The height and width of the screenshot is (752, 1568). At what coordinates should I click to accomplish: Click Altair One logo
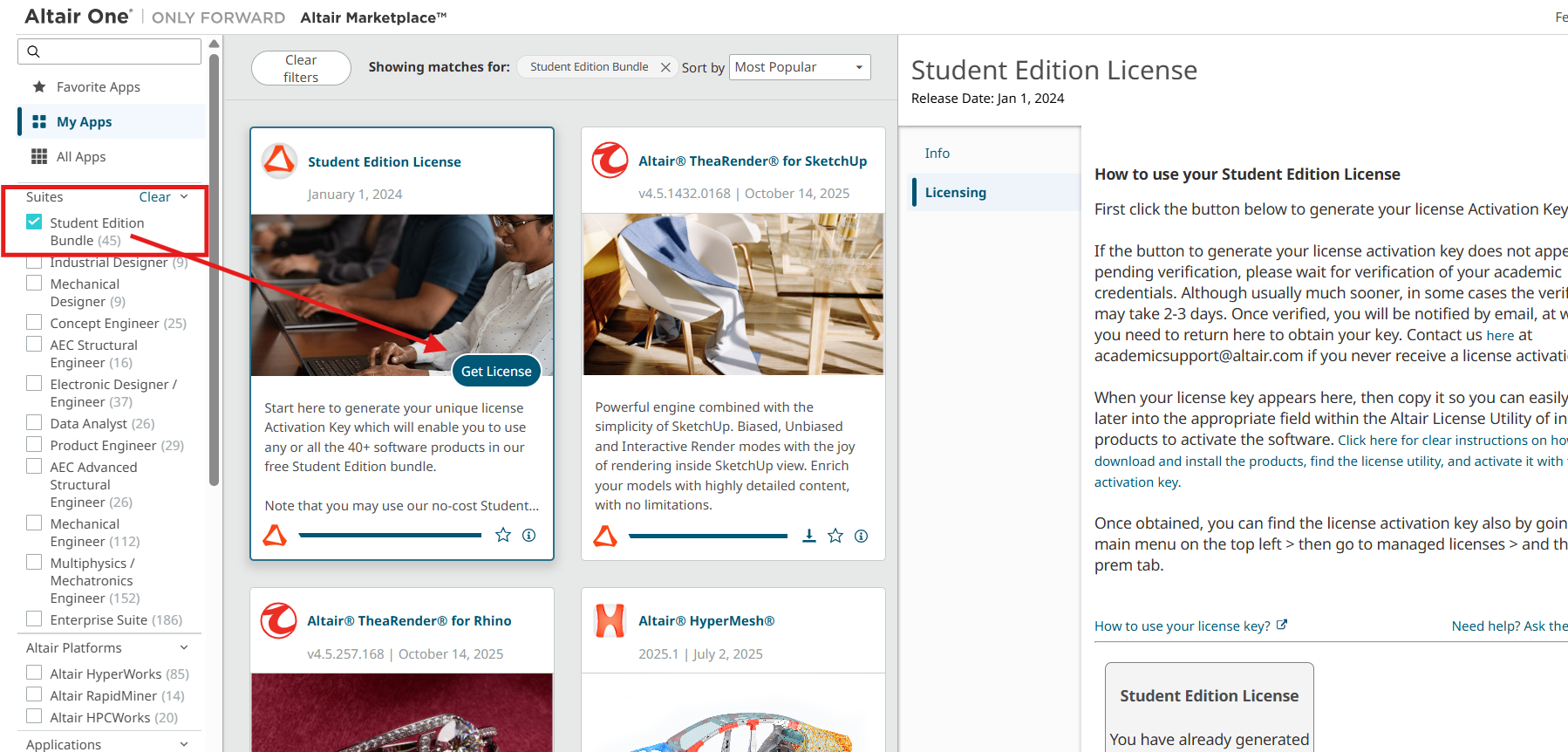point(78,17)
